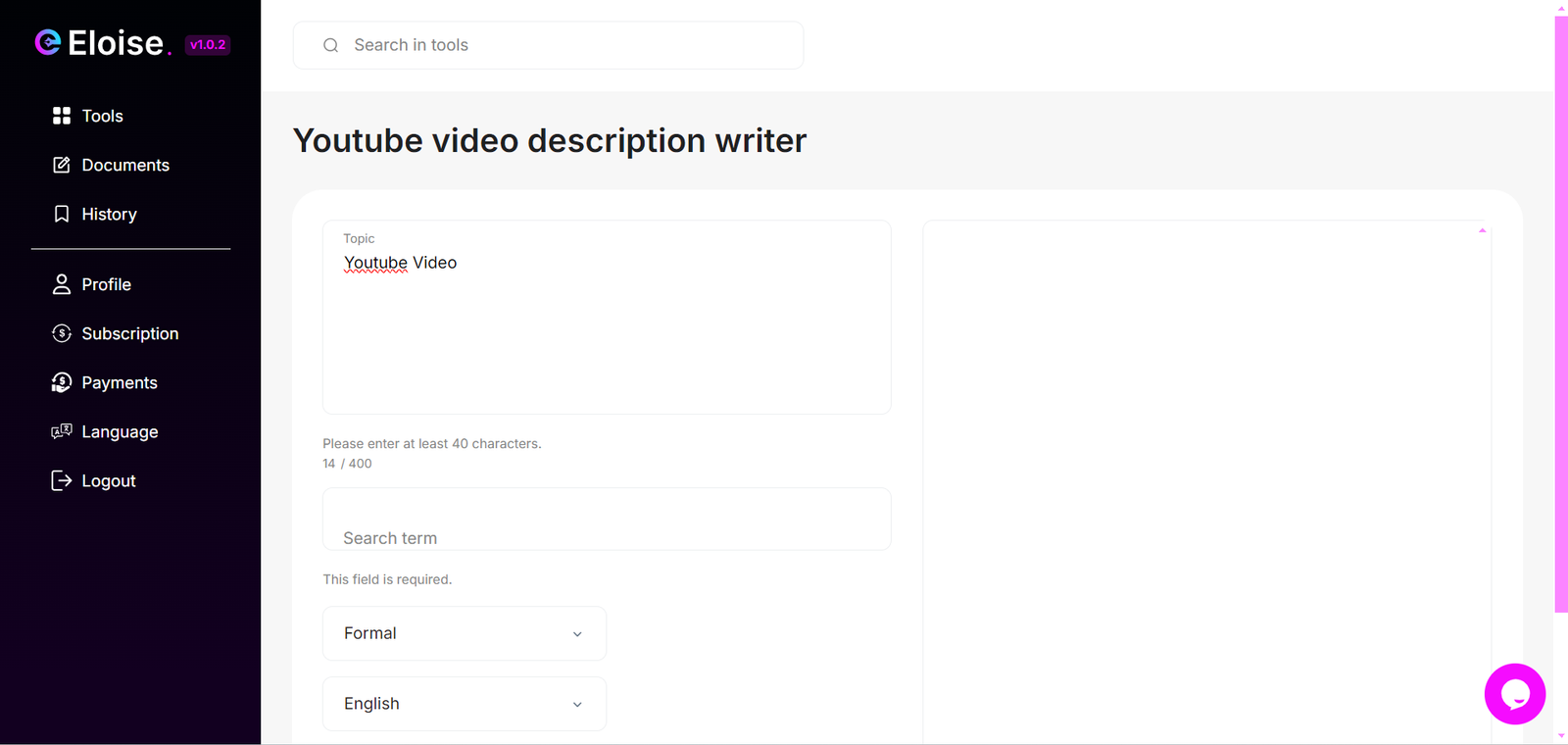This screenshot has width=1568, height=745.
Task: Click the scrollbar down arrow
Action: pos(1561,736)
